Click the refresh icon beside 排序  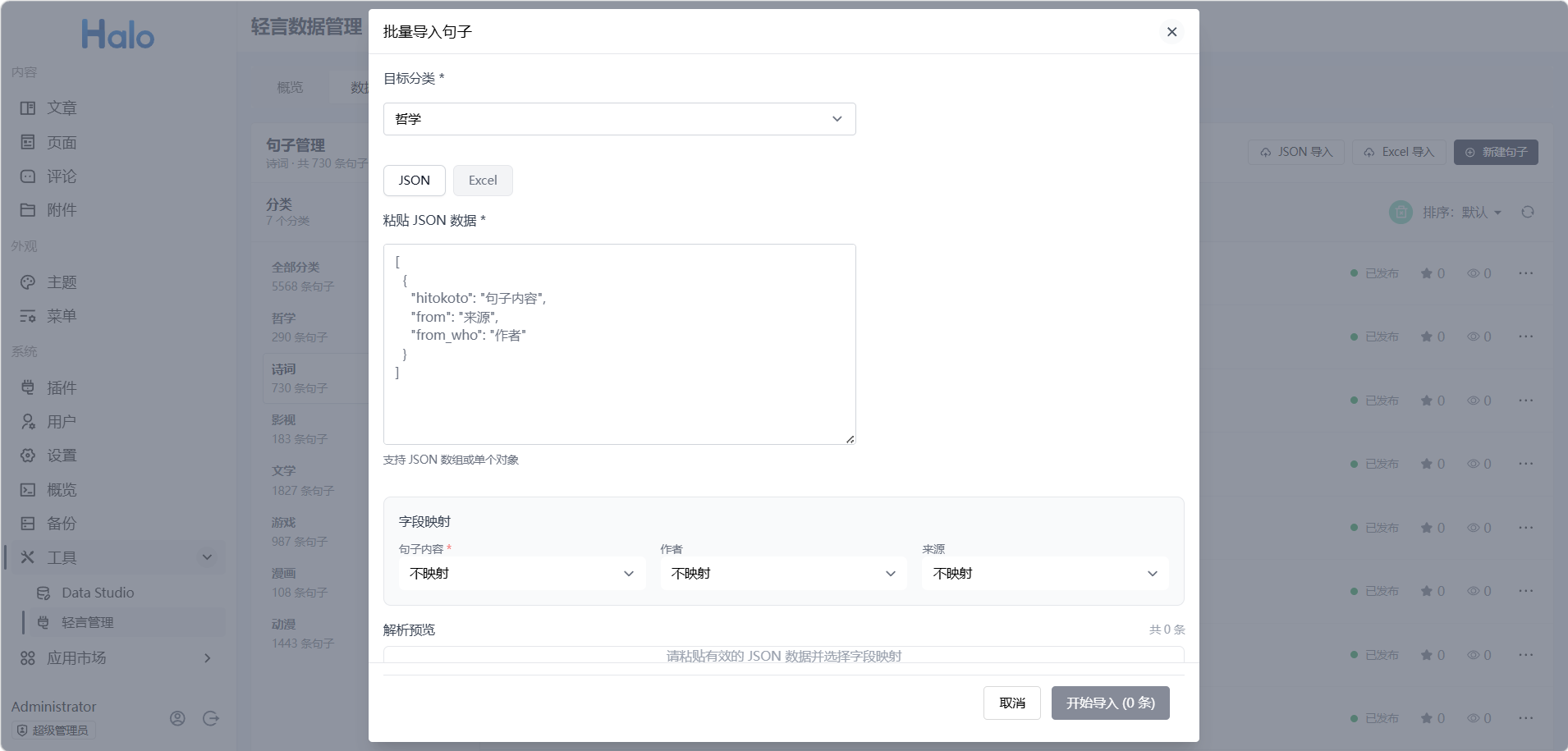1527,213
